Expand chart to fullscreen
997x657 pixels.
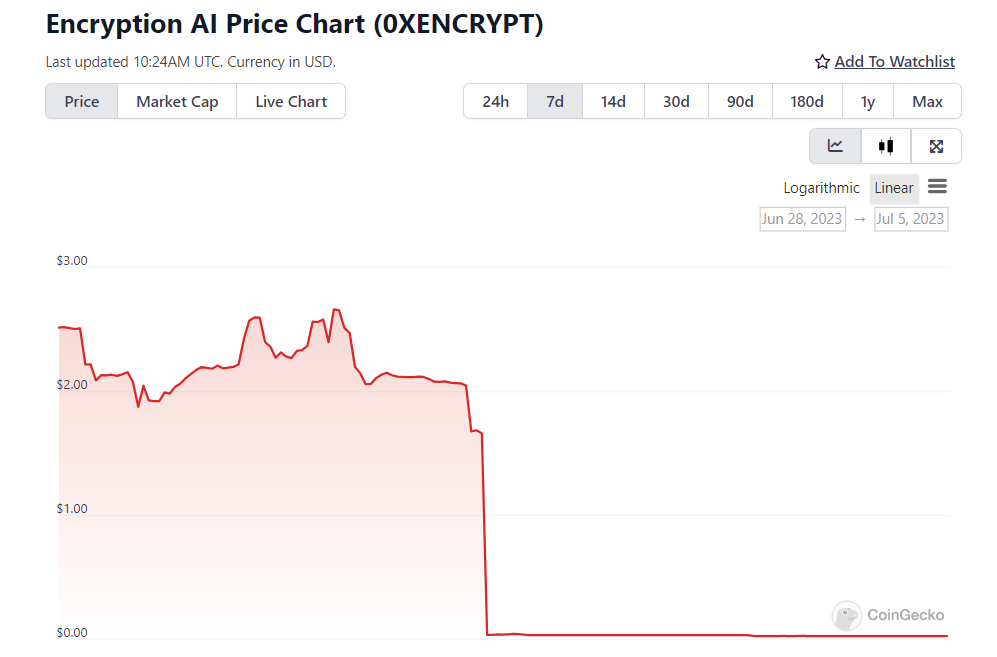936,146
